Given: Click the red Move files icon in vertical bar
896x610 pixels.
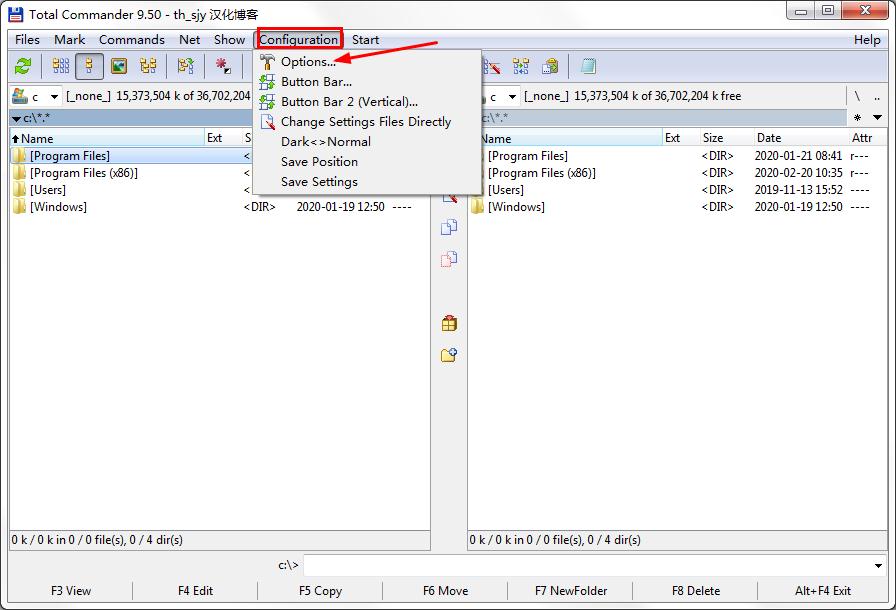Looking at the screenshot, I should 449,259.
